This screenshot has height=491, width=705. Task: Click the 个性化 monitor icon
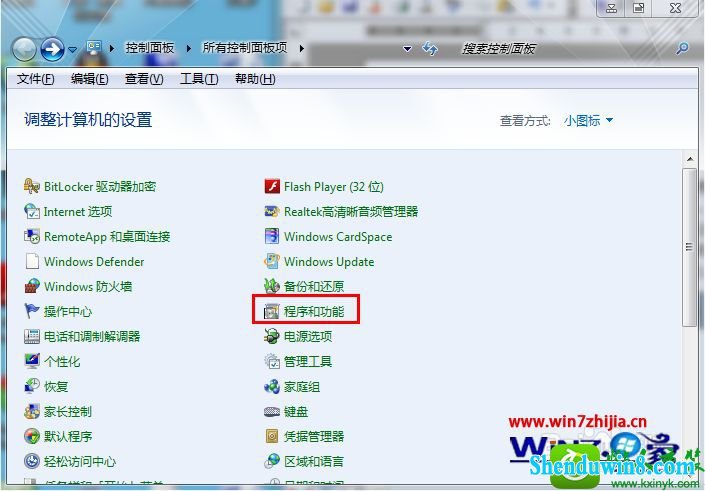pyautogui.click(x=31, y=361)
